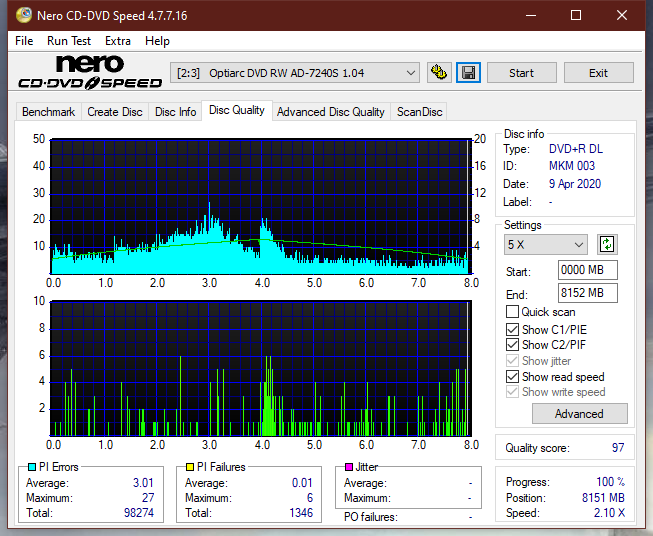Click the cyan PI Errors legend swatch
653x536 pixels.
[31, 467]
